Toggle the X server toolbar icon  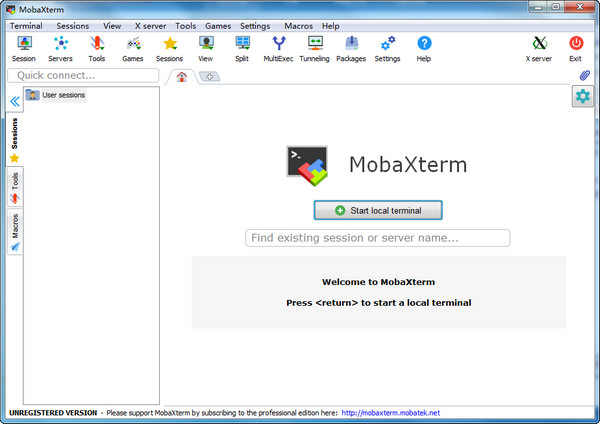[539, 49]
